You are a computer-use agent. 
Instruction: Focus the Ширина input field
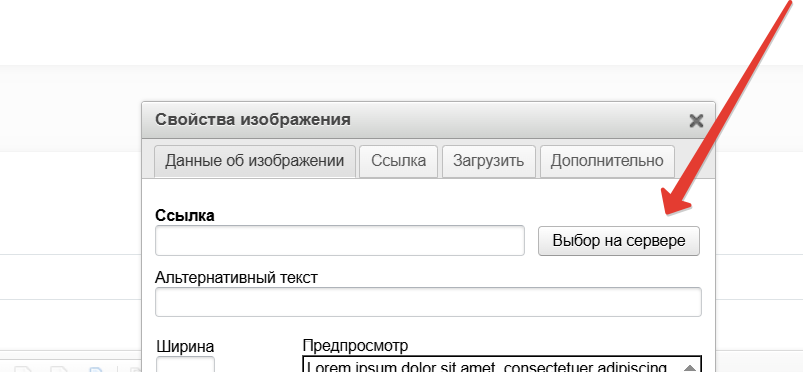pyautogui.click(x=185, y=364)
